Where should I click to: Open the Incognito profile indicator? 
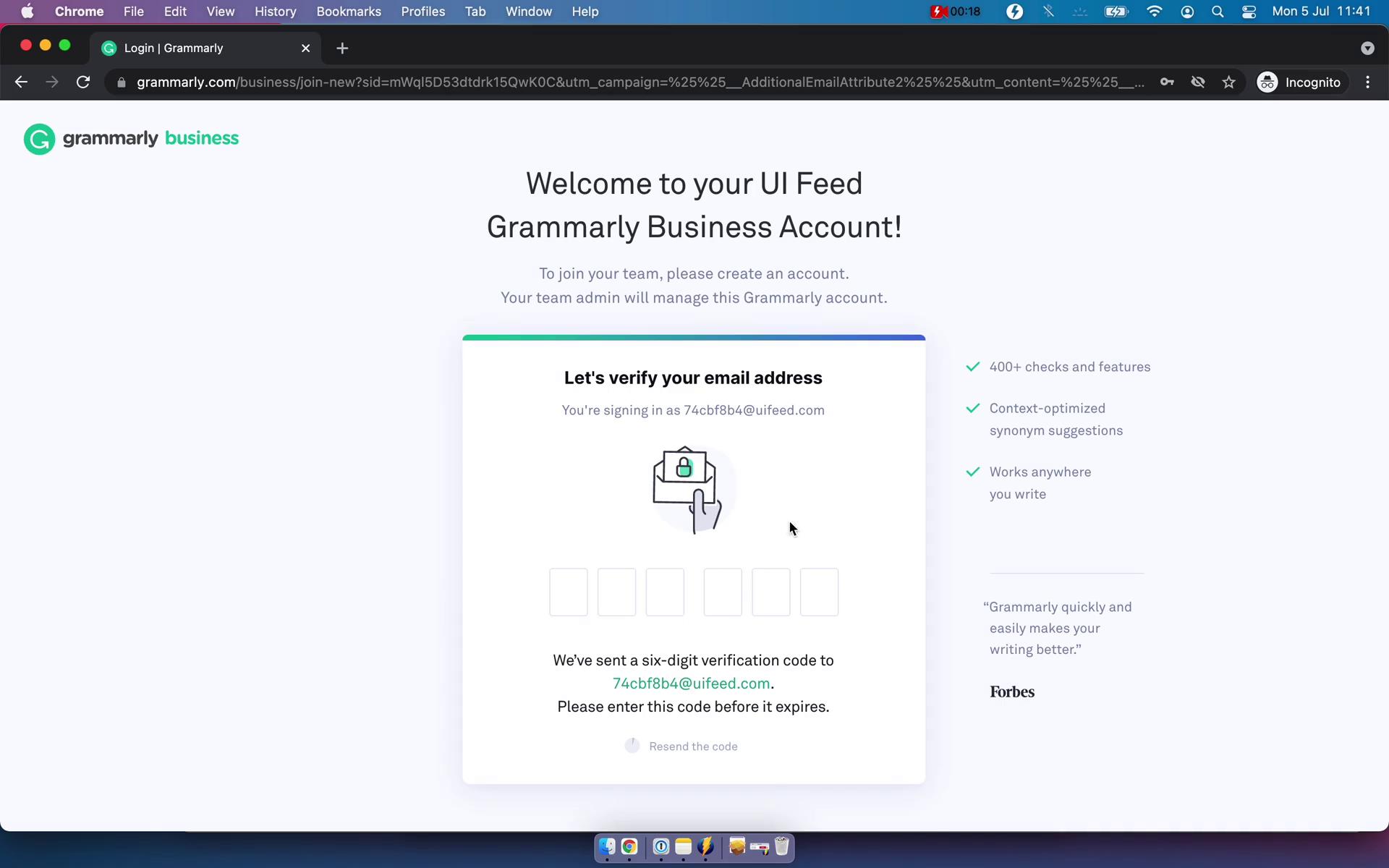pyautogui.click(x=1299, y=82)
